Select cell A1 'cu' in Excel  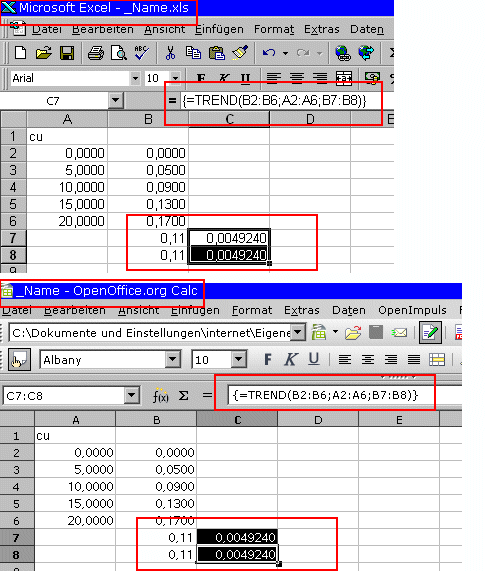pos(67,137)
